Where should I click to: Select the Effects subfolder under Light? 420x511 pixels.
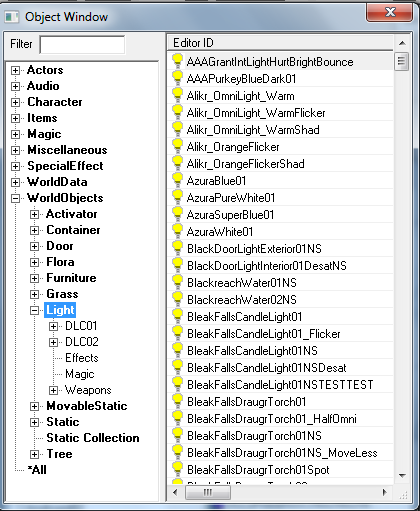point(82,358)
